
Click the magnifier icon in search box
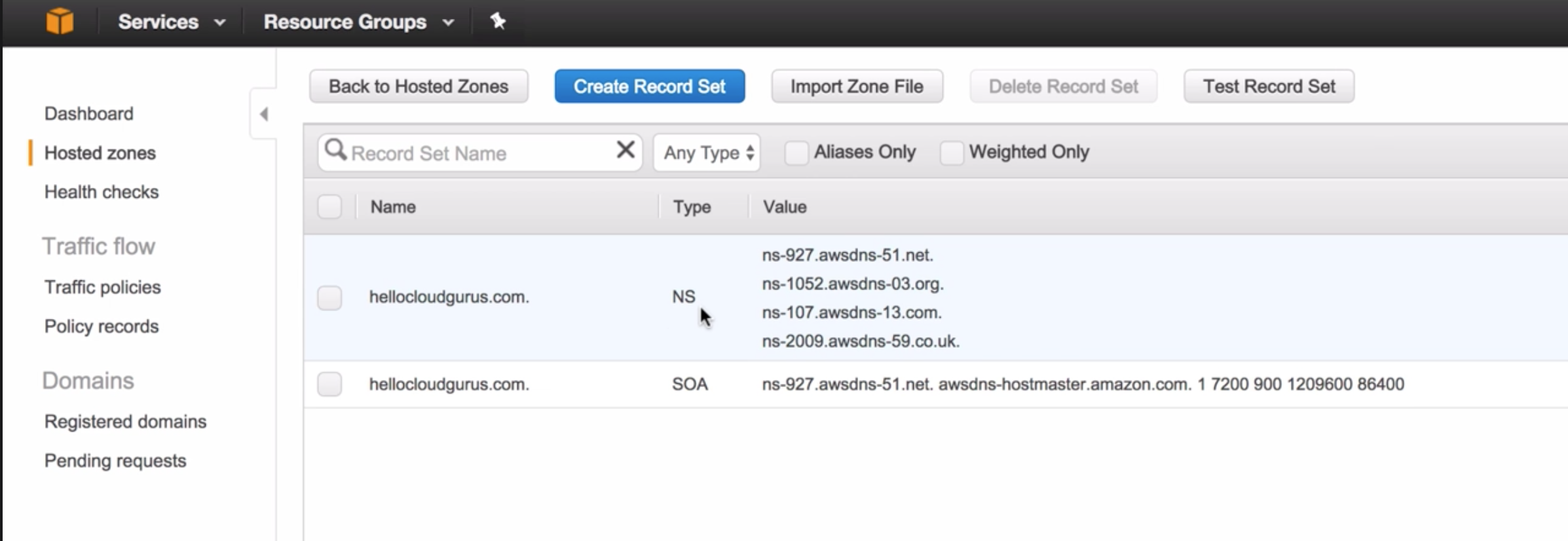tap(335, 150)
